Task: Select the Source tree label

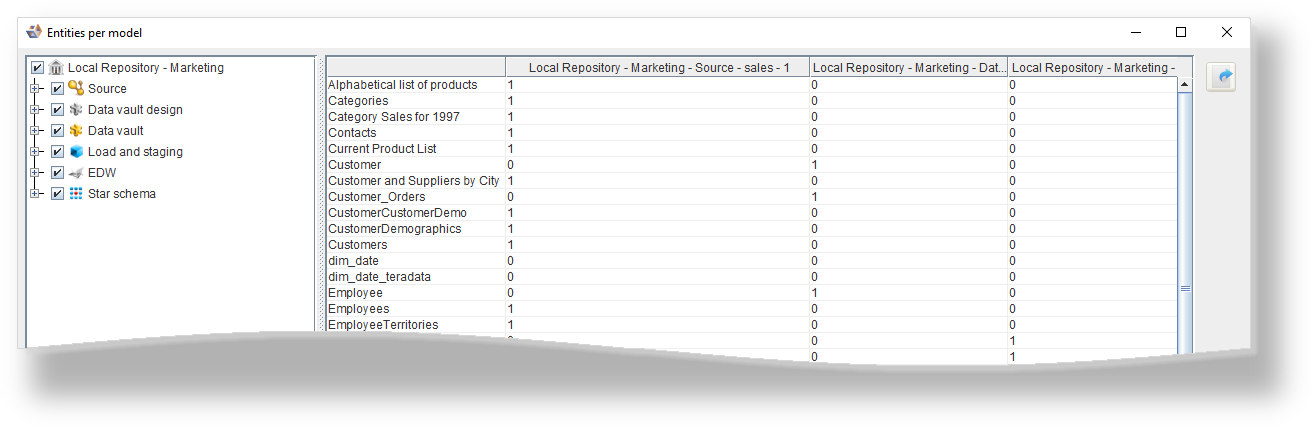Action: pyautogui.click(x=107, y=89)
